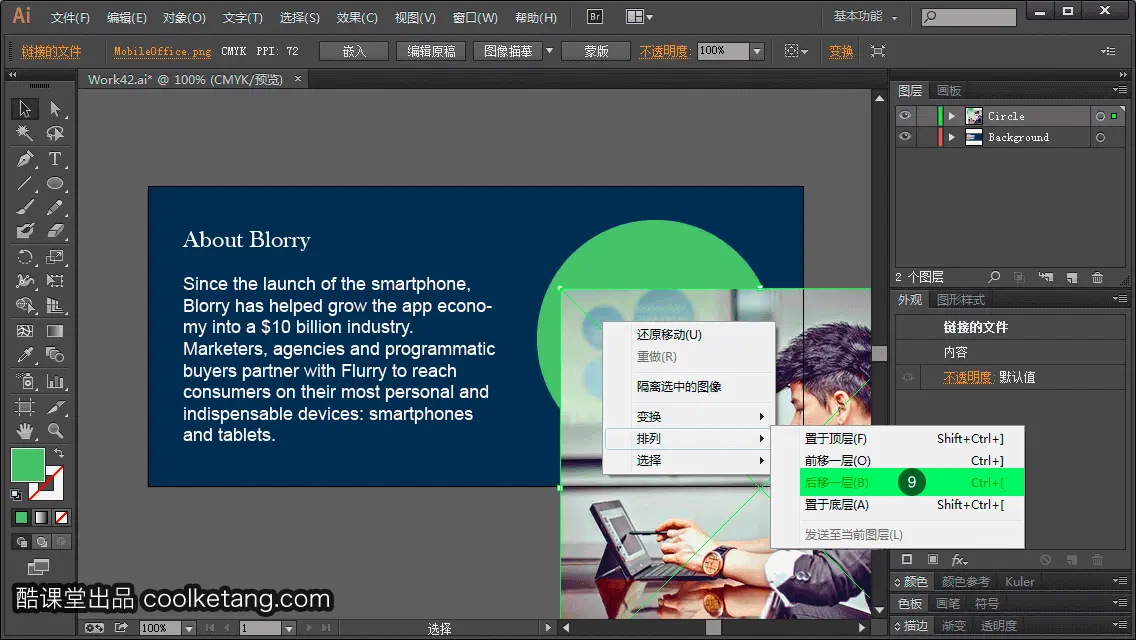Select the Pen tool
Image resolution: width=1136 pixels, height=640 pixels.
pos(25,159)
